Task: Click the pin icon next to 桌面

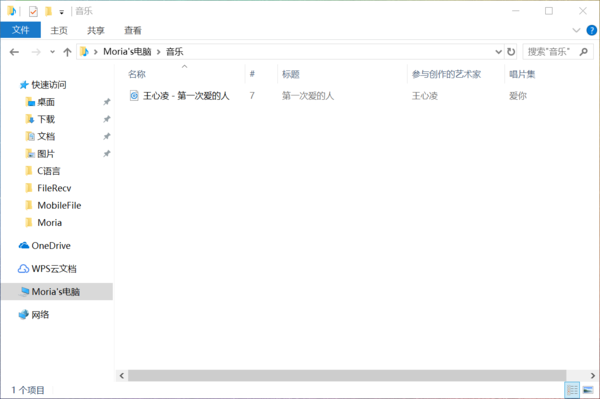Action: tap(107, 102)
